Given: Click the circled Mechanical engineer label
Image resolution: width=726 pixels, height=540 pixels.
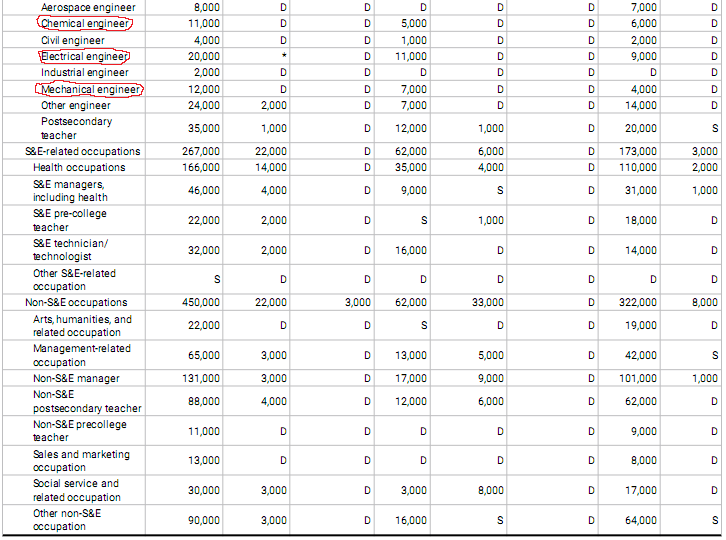Looking at the screenshot, I should [x=90, y=89].
